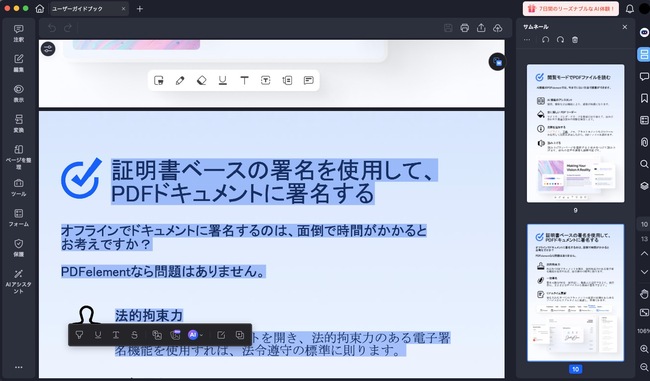Translate selected text from floating toolbar
The height and width of the screenshot is (381, 650).
[157, 335]
